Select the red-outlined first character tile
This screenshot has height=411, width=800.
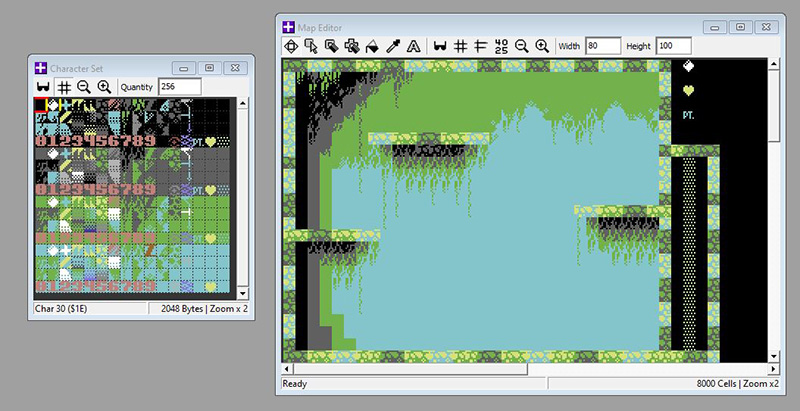coord(41,104)
